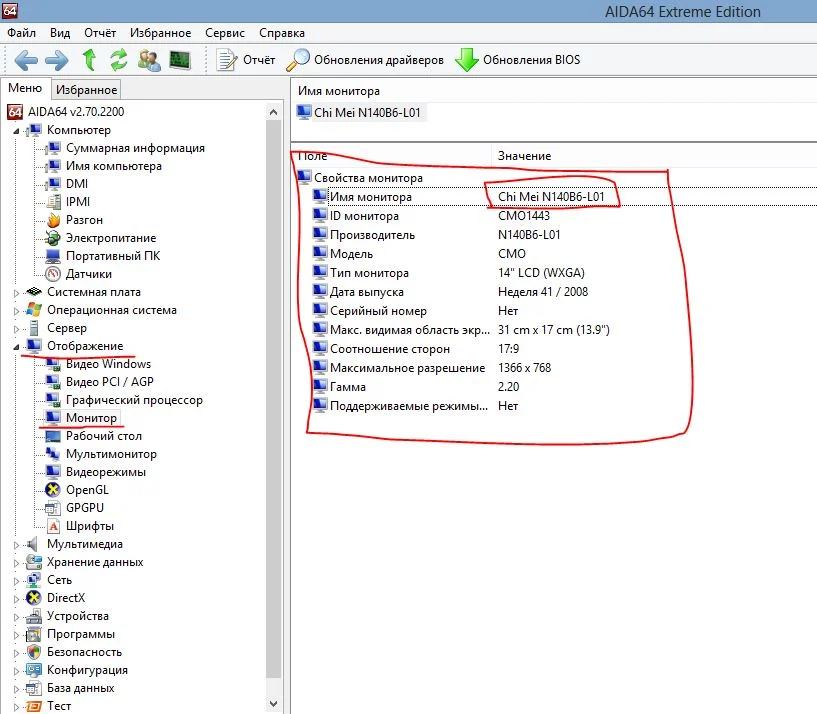Click the Тест benchmark icon
Screen dimensions: 817x714
[34, 706]
